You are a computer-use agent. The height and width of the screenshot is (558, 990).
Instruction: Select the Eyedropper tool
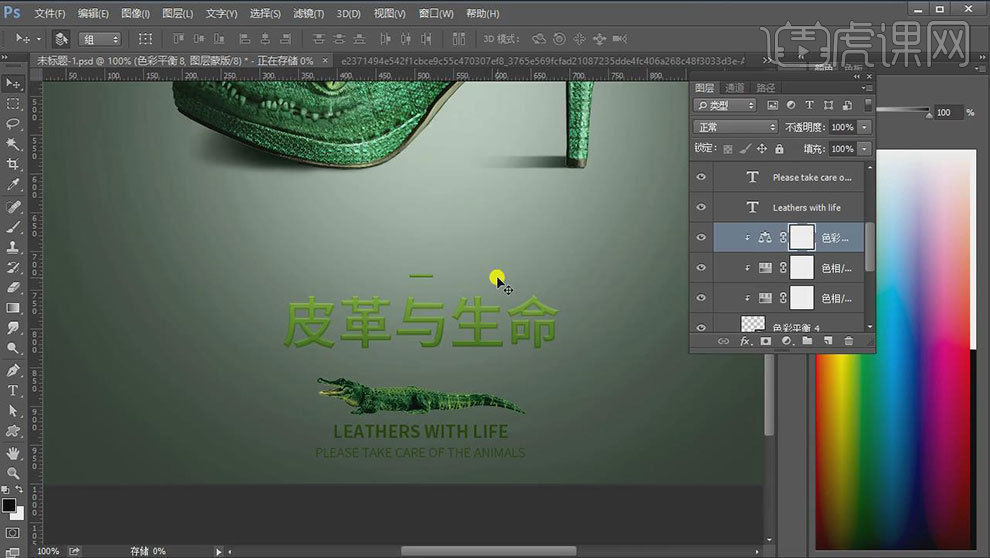pyautogui.click(x=13, y=184)
